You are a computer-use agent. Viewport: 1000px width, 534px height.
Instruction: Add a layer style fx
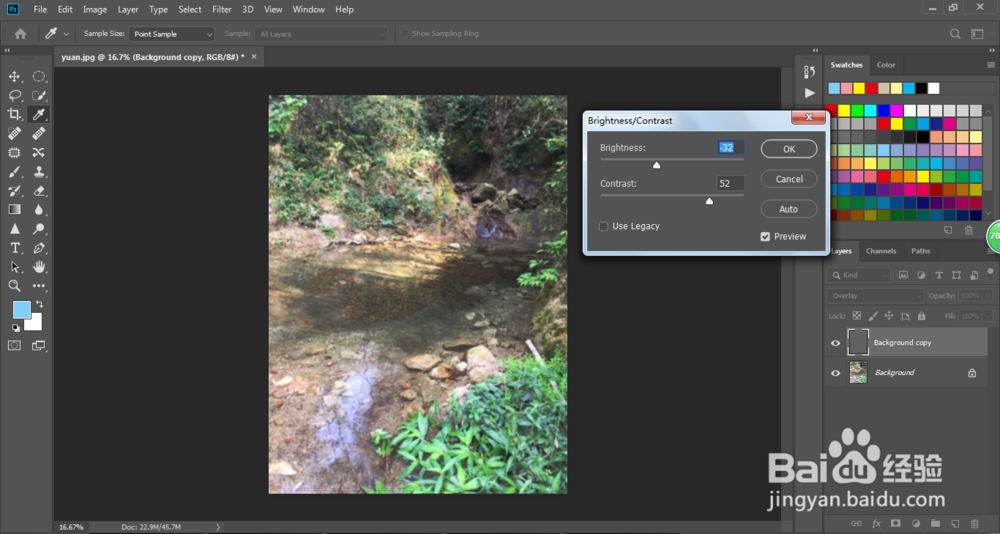(876, 523)
